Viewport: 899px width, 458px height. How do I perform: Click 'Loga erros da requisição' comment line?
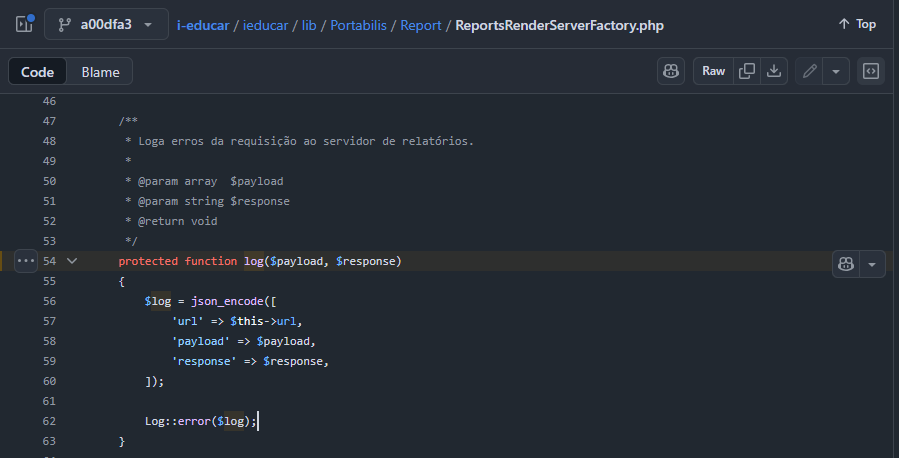(x=299, y=141)
